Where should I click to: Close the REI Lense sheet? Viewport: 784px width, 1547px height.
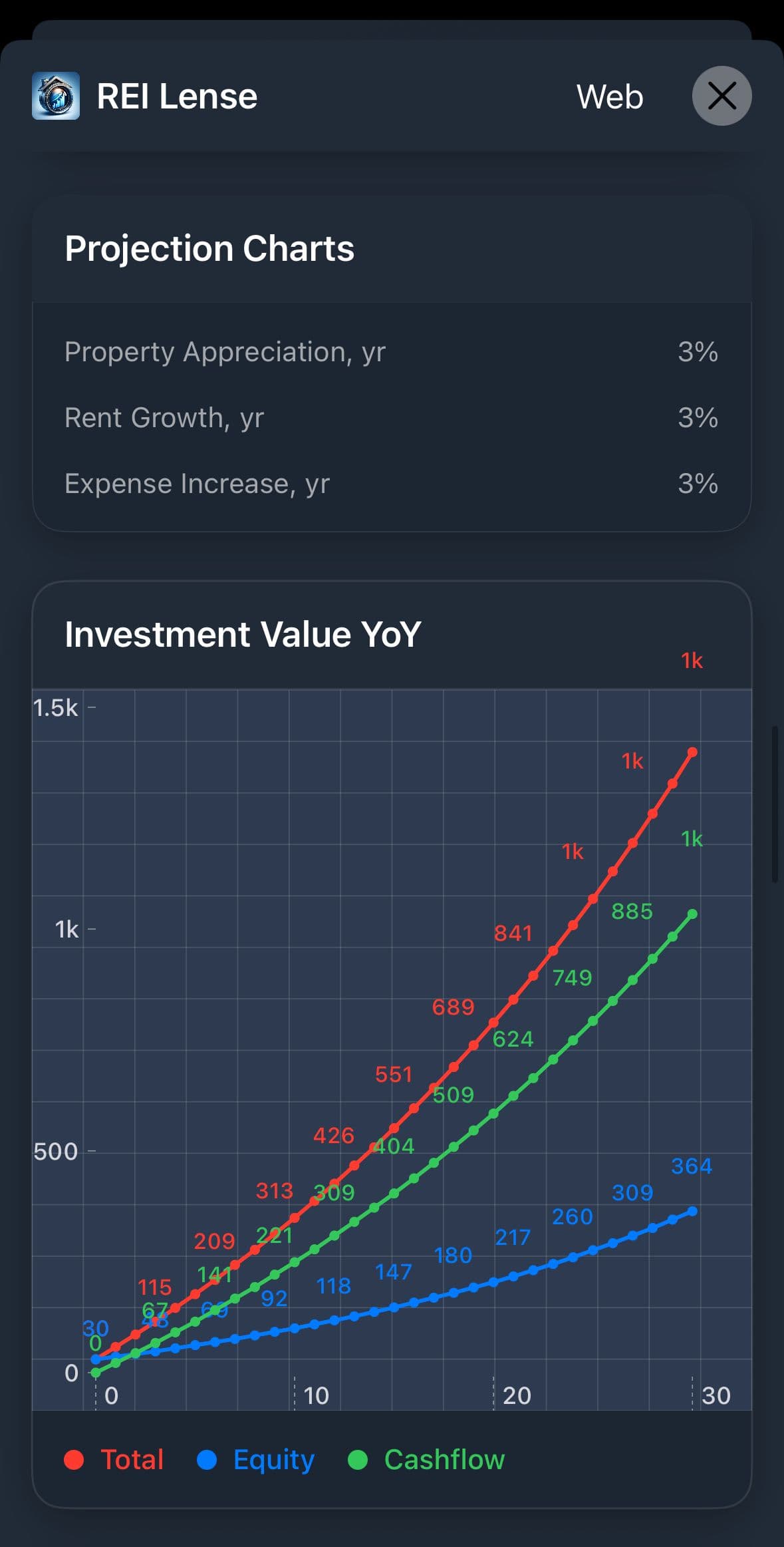(721, 96)
